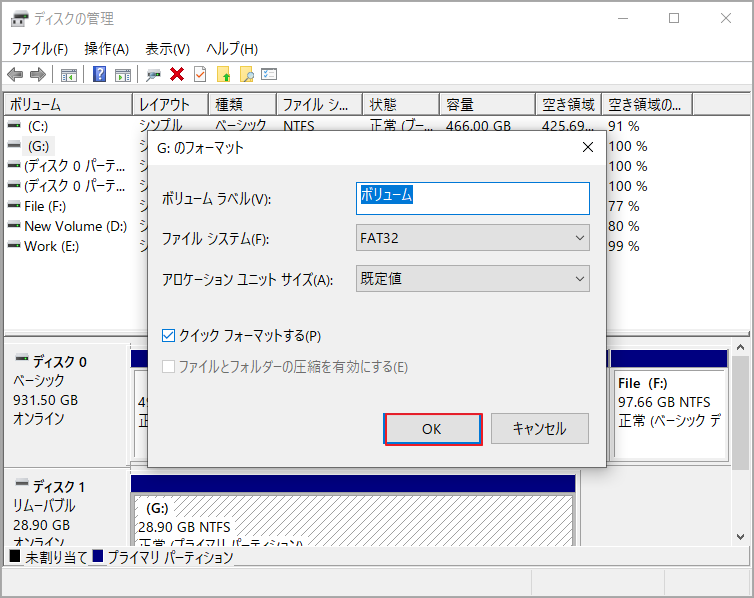754x598 pixels.
Task: Expand the allocation unit size dropdown
Action: (x=472, y=279)
